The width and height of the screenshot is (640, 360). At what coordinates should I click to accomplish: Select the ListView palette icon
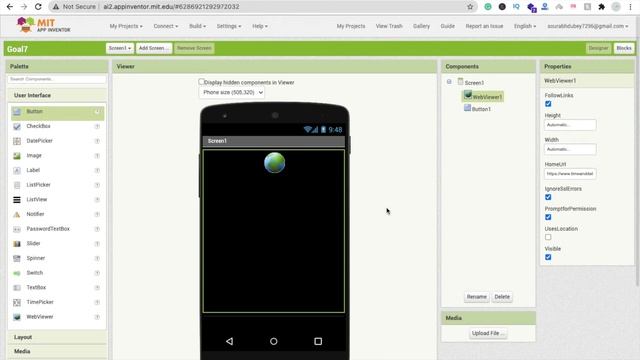[x=17, y=200]
